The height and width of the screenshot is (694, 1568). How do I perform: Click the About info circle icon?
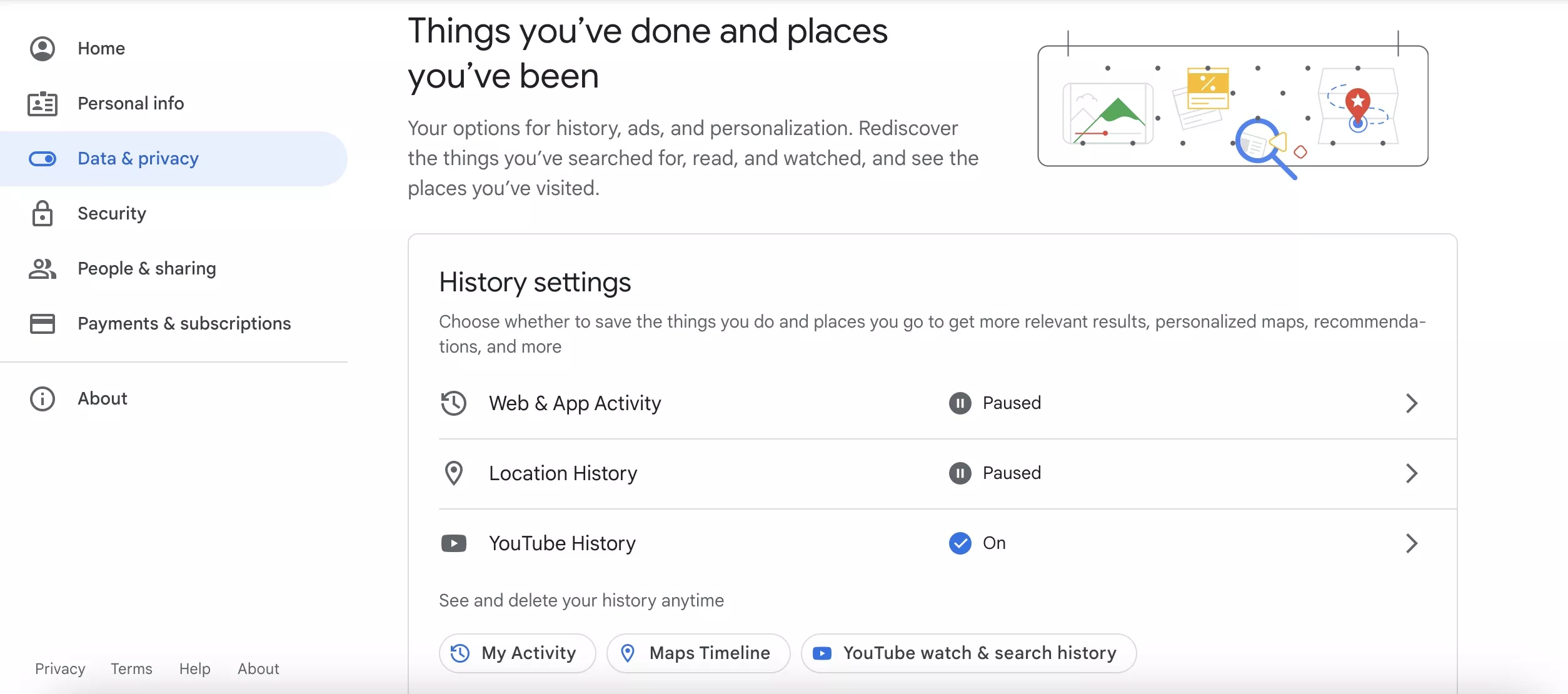(43, 399)
